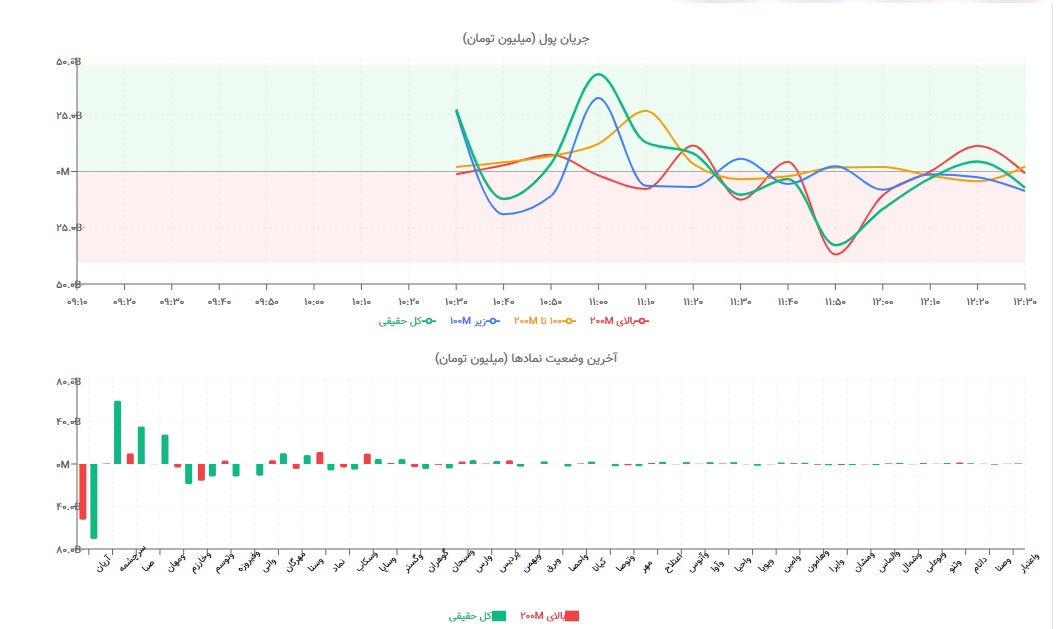Click the red negative آریان bar
This screenshot has height=629, width=1063.
coord(83,491)
